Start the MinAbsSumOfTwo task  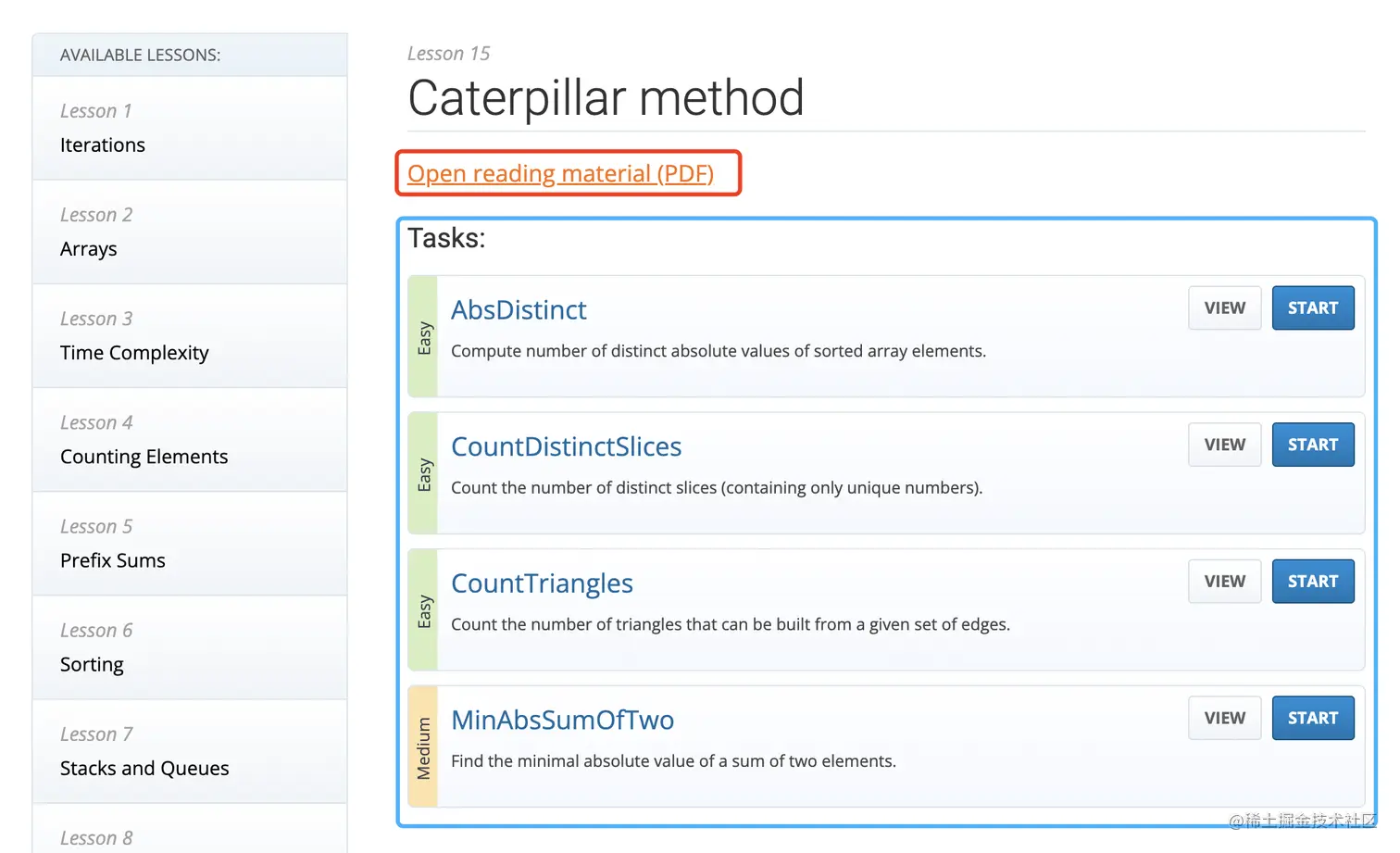click(1312, 718)
